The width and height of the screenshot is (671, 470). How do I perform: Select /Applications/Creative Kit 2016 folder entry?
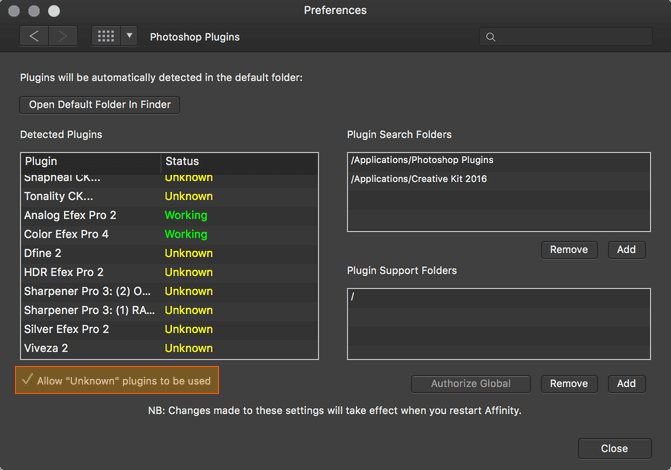[x=499, y=179]
